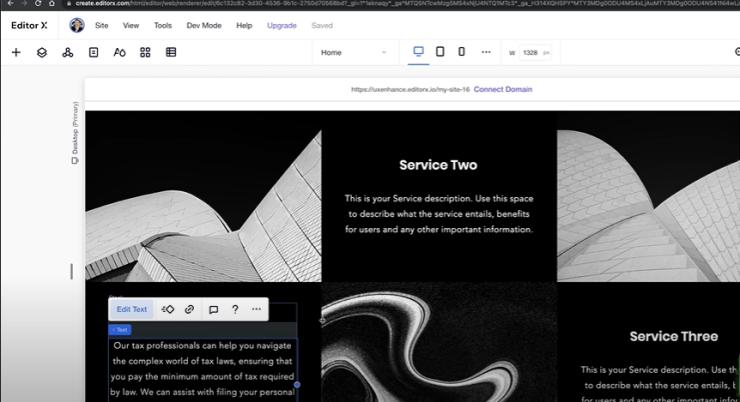Open the Help menu
The image size is (740, 402).
[x=244, y=25]
